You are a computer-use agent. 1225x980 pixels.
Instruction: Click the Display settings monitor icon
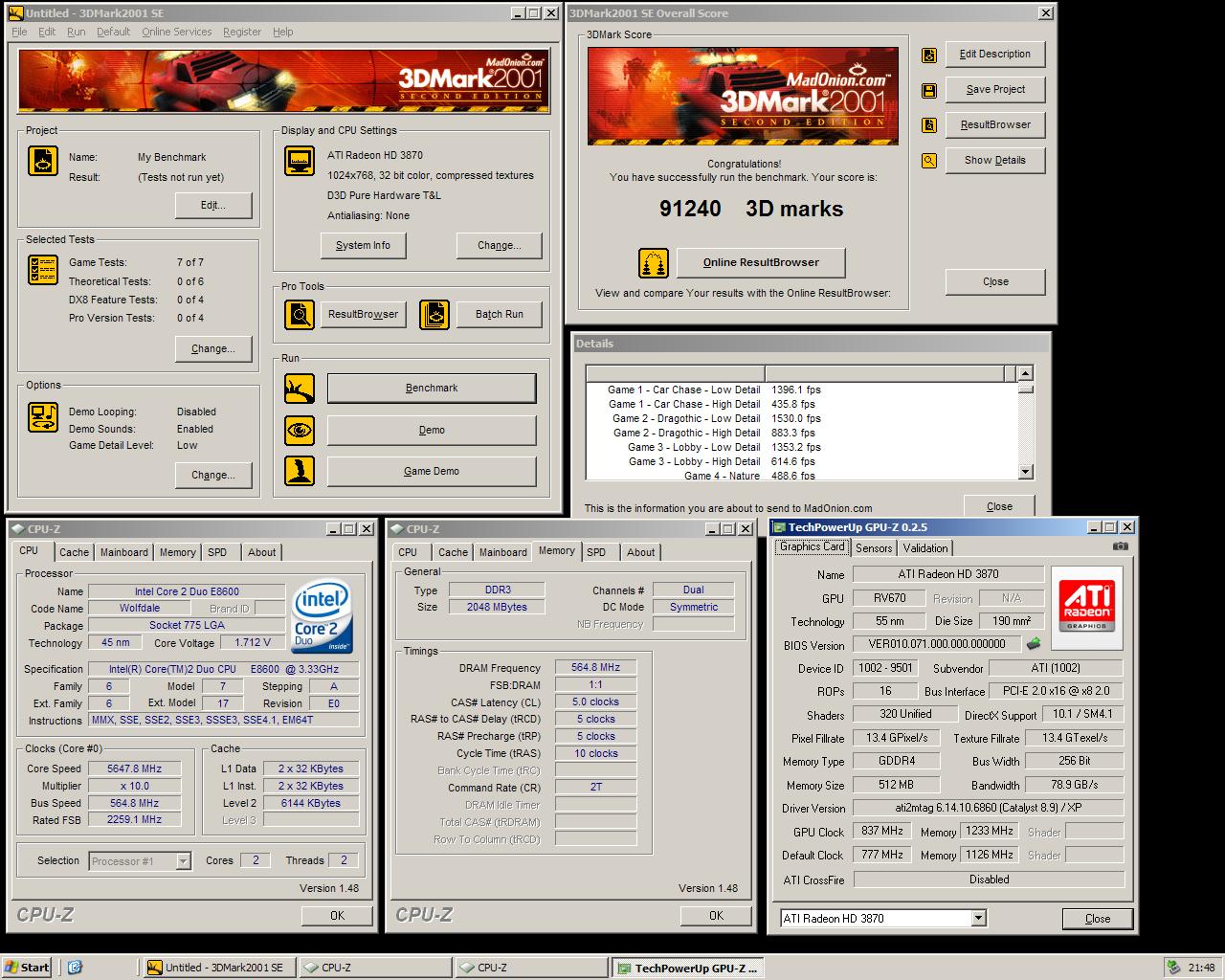tap(300, 160)
